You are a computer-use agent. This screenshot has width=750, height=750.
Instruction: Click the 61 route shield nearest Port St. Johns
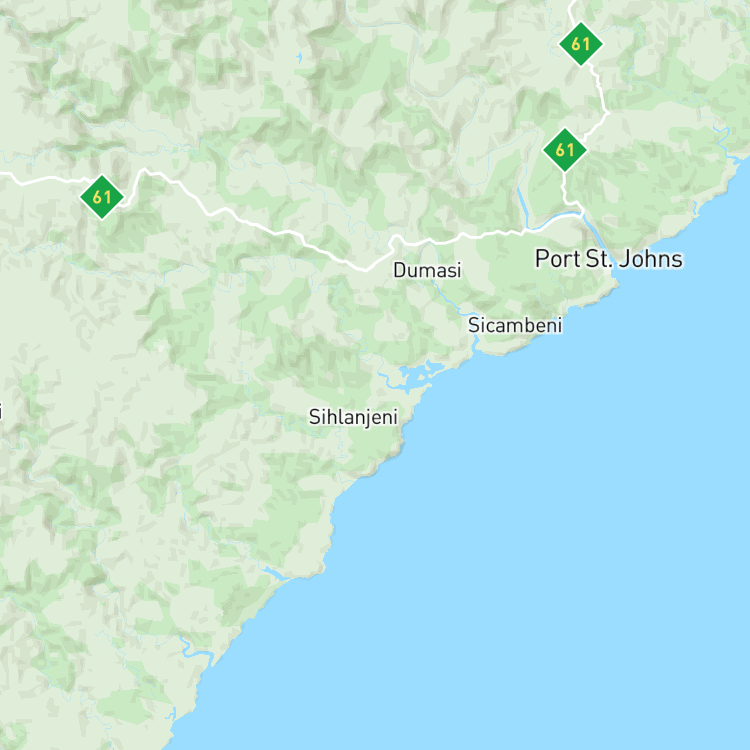coord(565,150)
